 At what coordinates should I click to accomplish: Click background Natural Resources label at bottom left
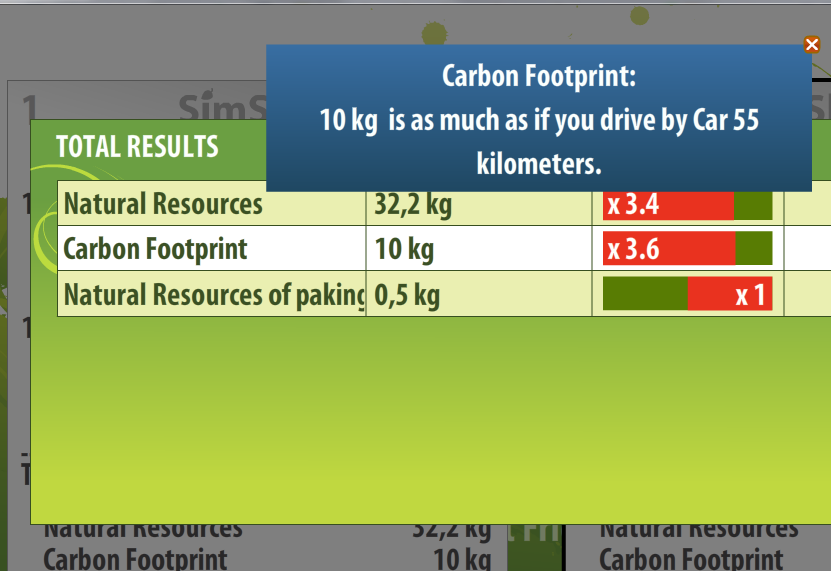coord(143,530)
